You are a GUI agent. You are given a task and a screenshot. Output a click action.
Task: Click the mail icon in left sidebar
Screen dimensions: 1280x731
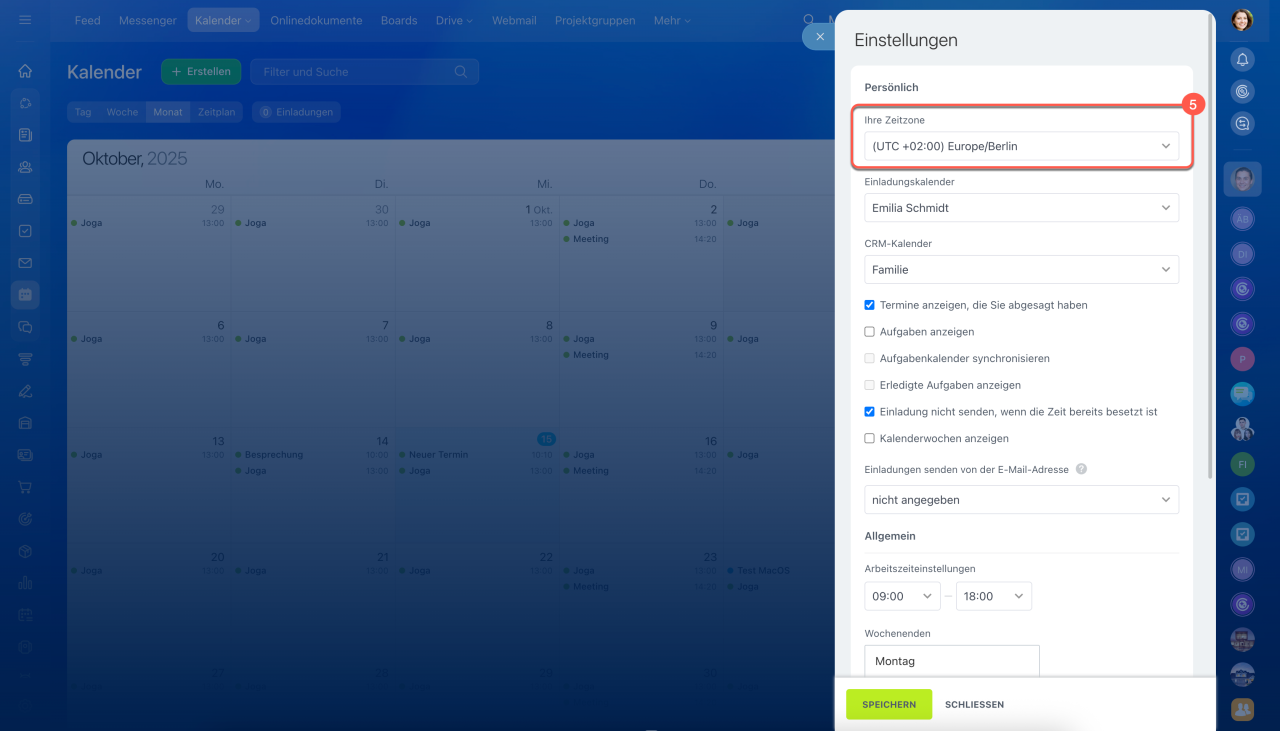click(x=25, y=263)
